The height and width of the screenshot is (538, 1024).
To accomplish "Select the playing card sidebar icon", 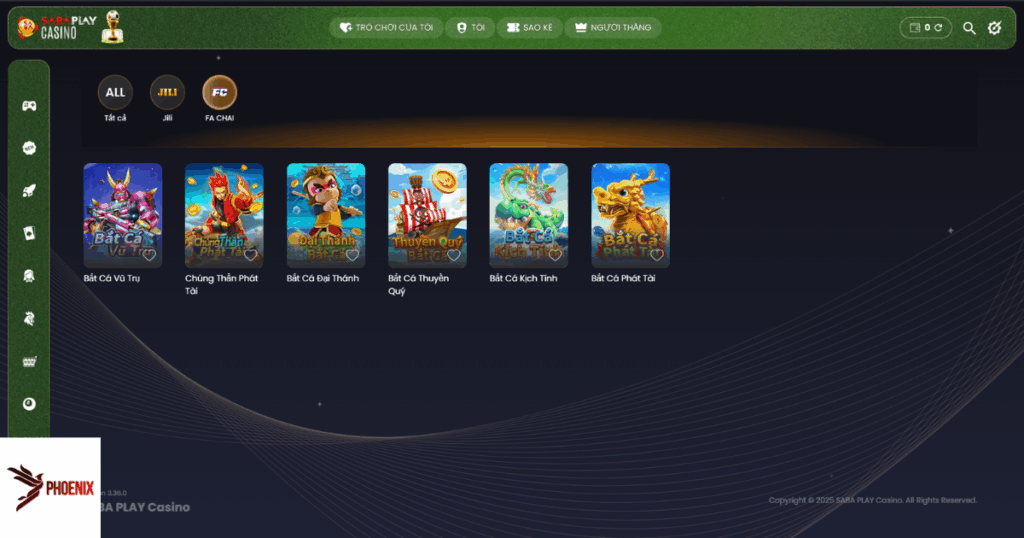I will click(x=29, y=233).
